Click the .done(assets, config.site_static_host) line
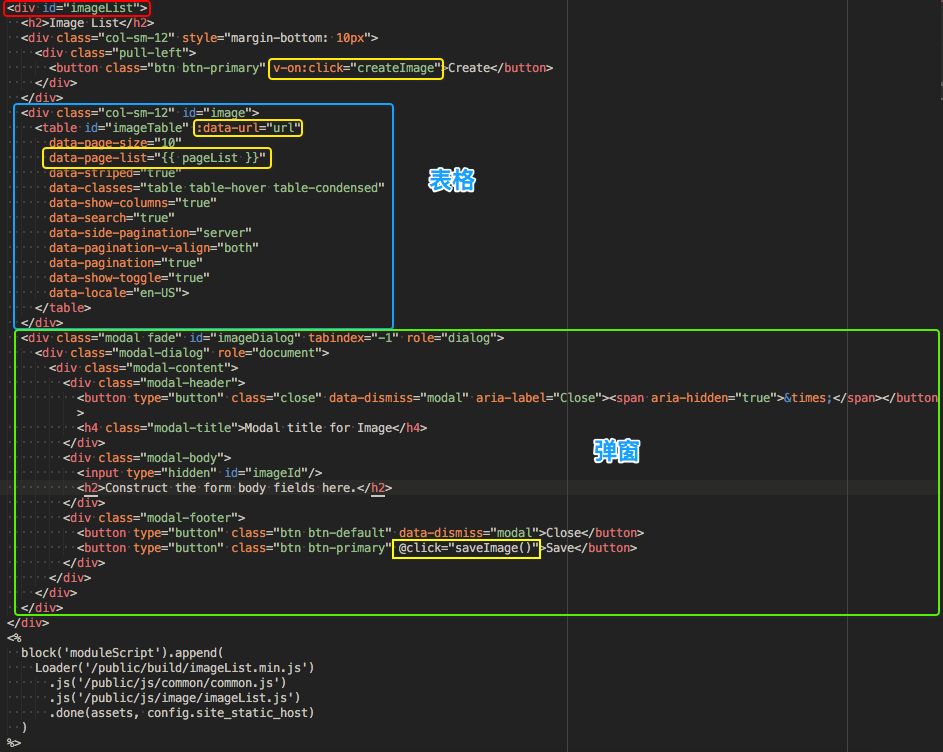Image resolution: width=943 pixels, height=752 pixels. (x=182, y=713)
